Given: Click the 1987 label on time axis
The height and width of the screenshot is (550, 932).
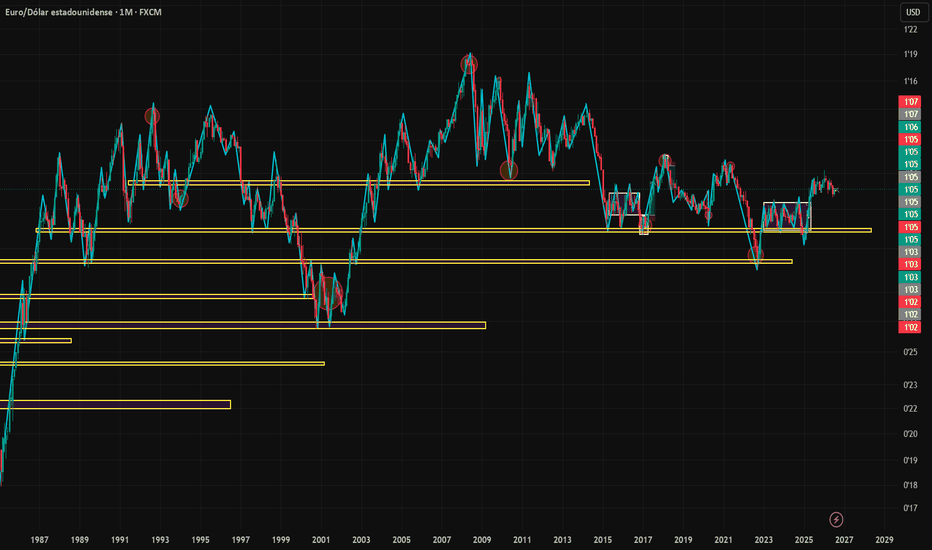Looking at the screenshot, I should point(39,540).
